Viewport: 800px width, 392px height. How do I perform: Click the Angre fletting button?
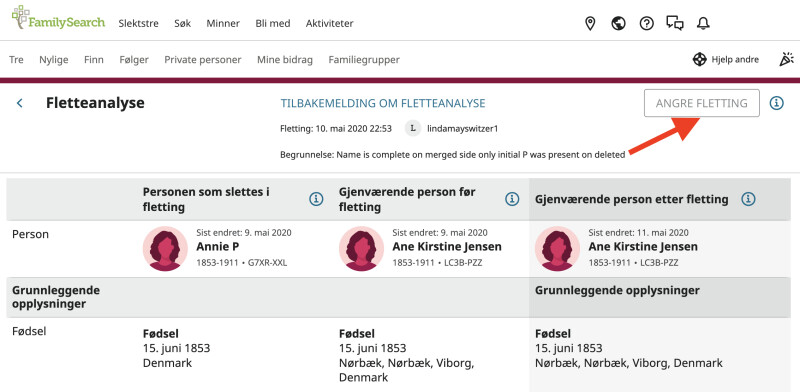(x=702, y=103)
